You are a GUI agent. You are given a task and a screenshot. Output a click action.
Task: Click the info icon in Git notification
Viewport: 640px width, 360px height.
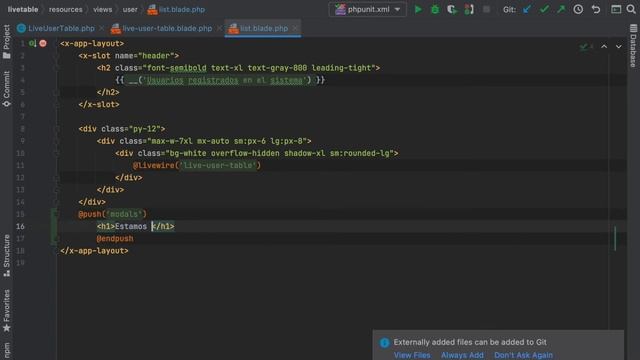click(384, 342)
